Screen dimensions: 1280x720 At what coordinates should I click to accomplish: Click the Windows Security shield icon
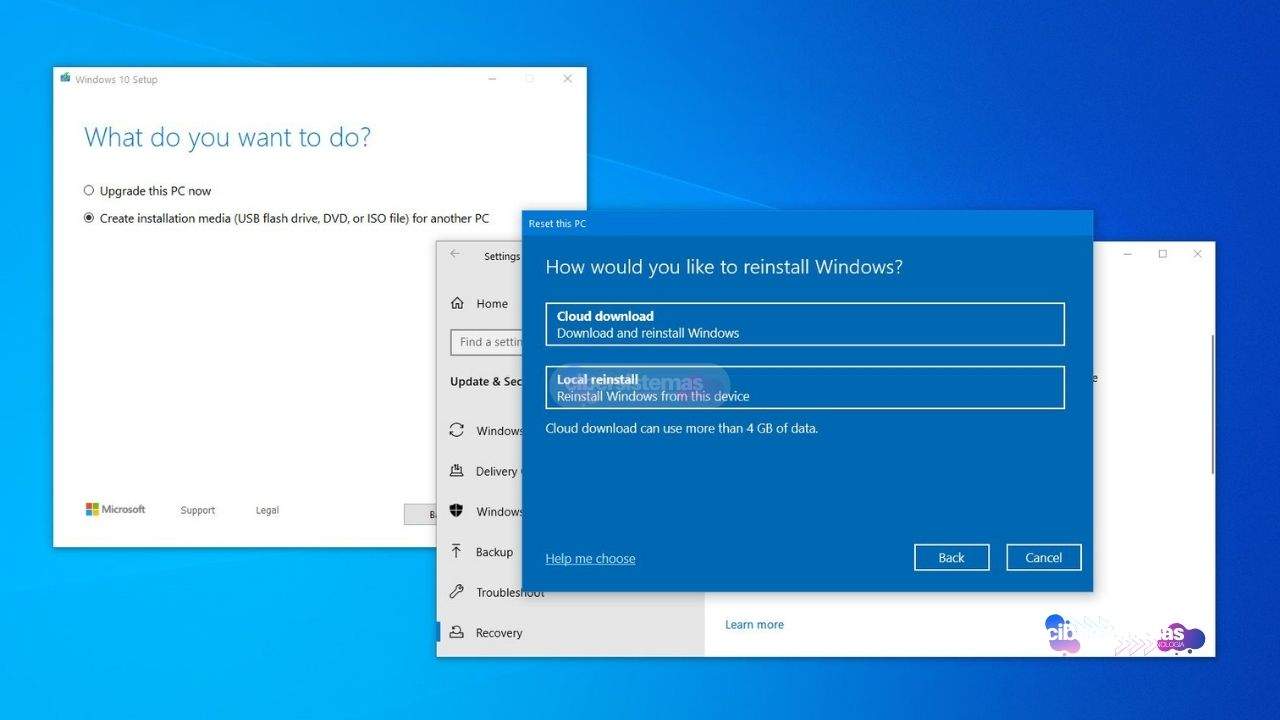(x=457, y=511)
